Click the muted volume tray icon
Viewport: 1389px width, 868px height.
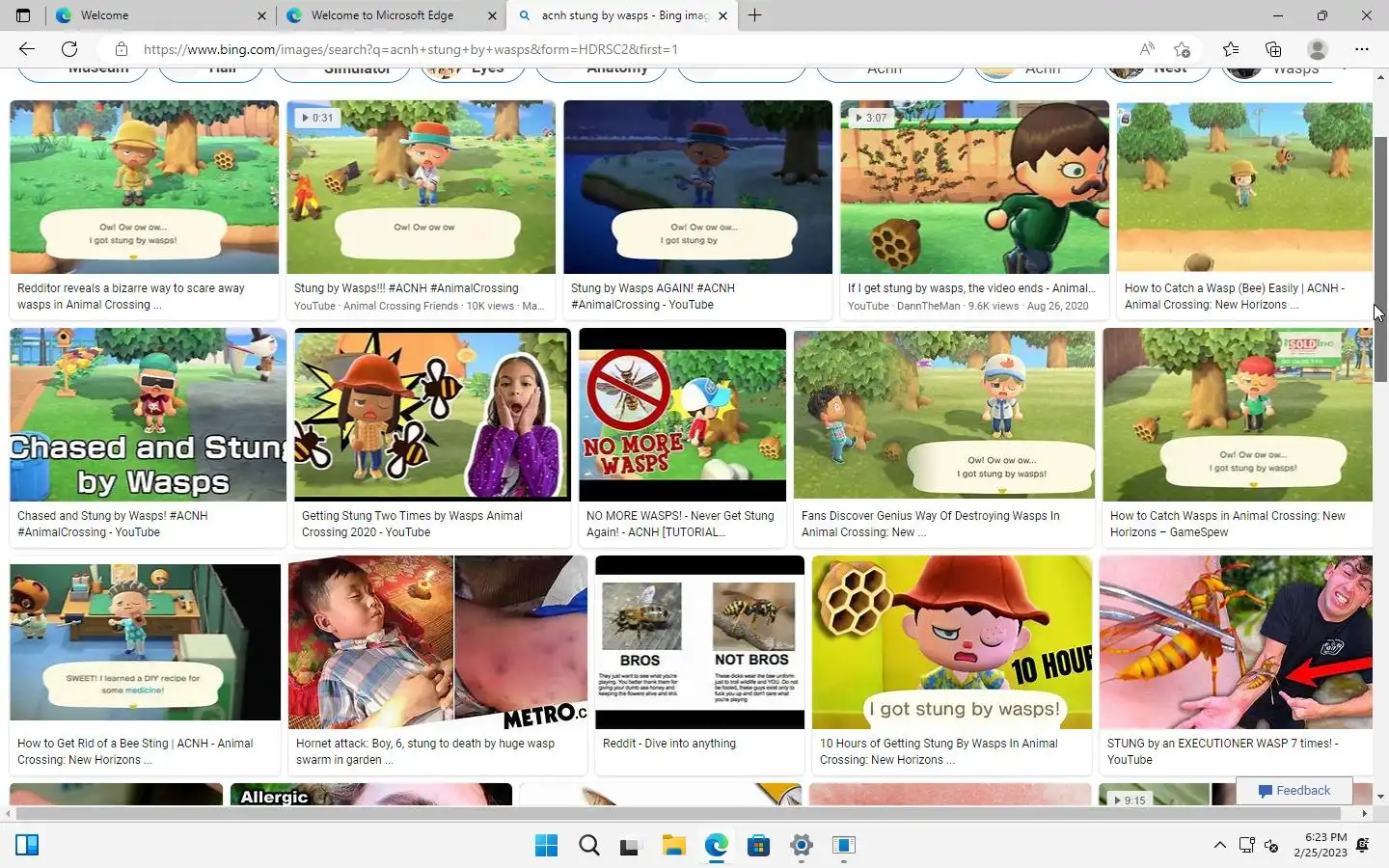(x=1271, y=846)
